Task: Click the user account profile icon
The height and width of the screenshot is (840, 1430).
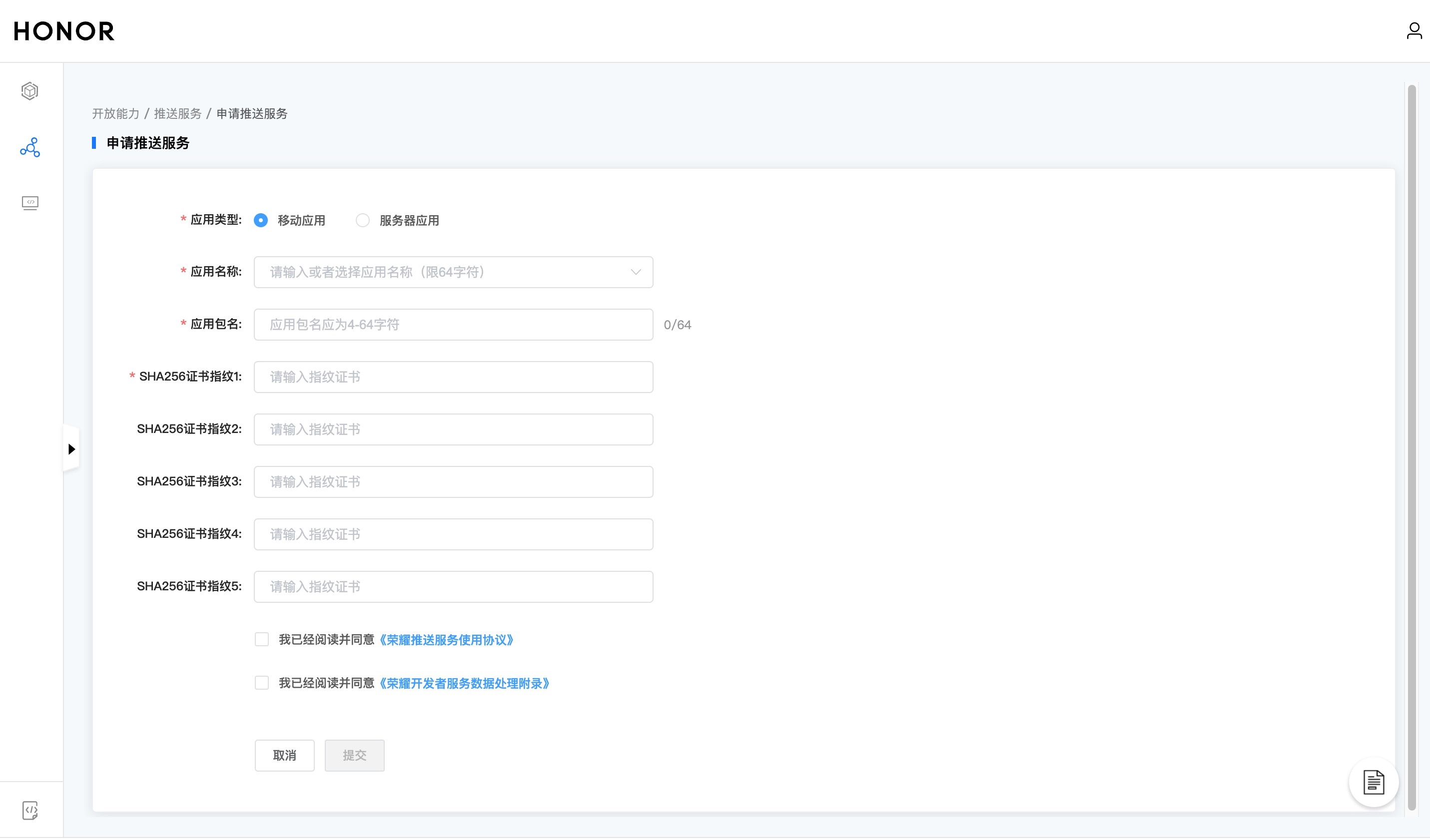Action: coord(1414,30)
